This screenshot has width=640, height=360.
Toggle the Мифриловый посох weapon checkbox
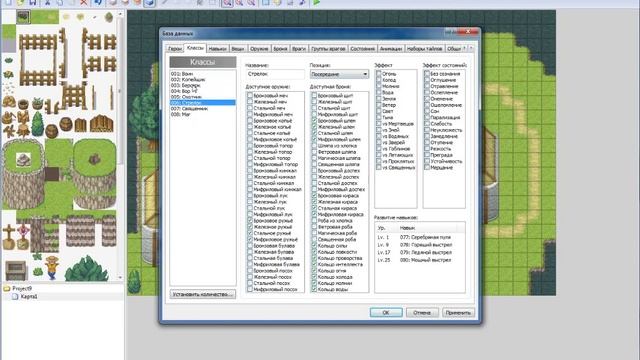click(x=250, y=289)
